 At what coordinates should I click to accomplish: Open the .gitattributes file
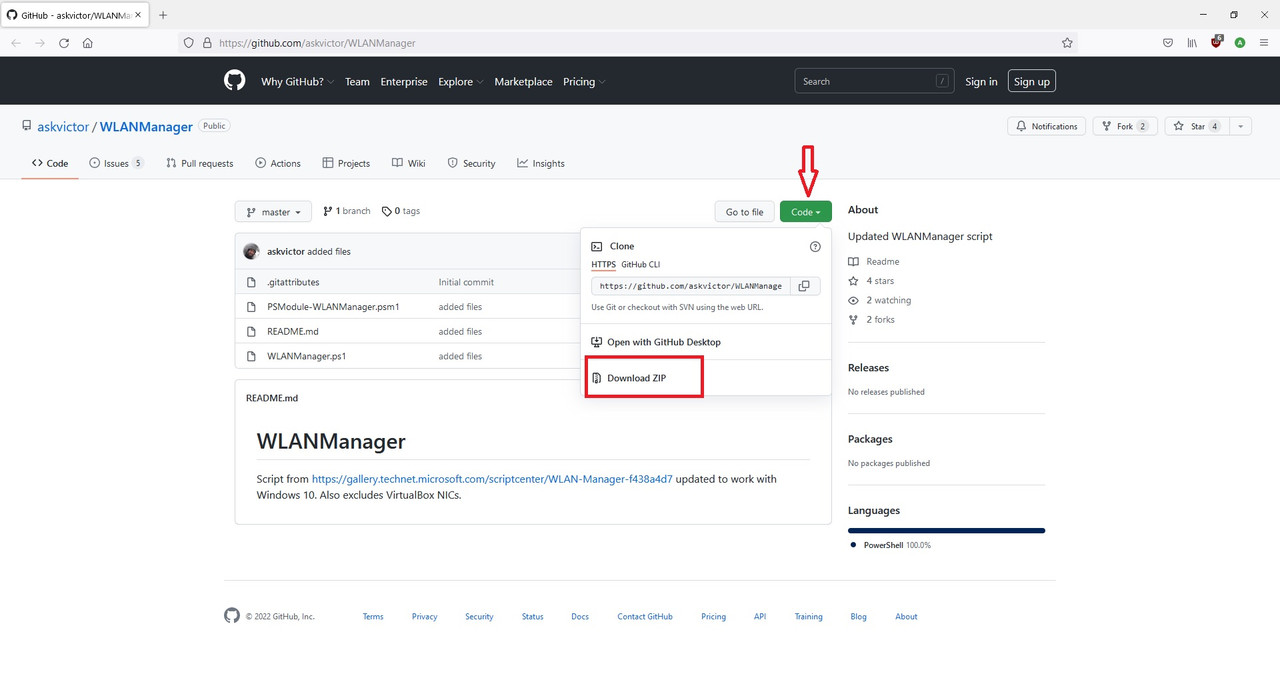(x=293, y=282)
